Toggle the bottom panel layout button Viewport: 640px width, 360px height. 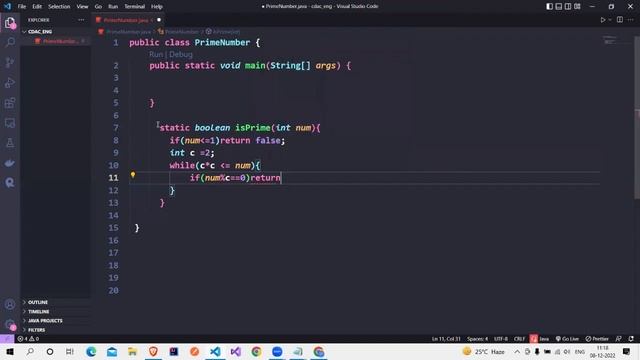point(558,7)
